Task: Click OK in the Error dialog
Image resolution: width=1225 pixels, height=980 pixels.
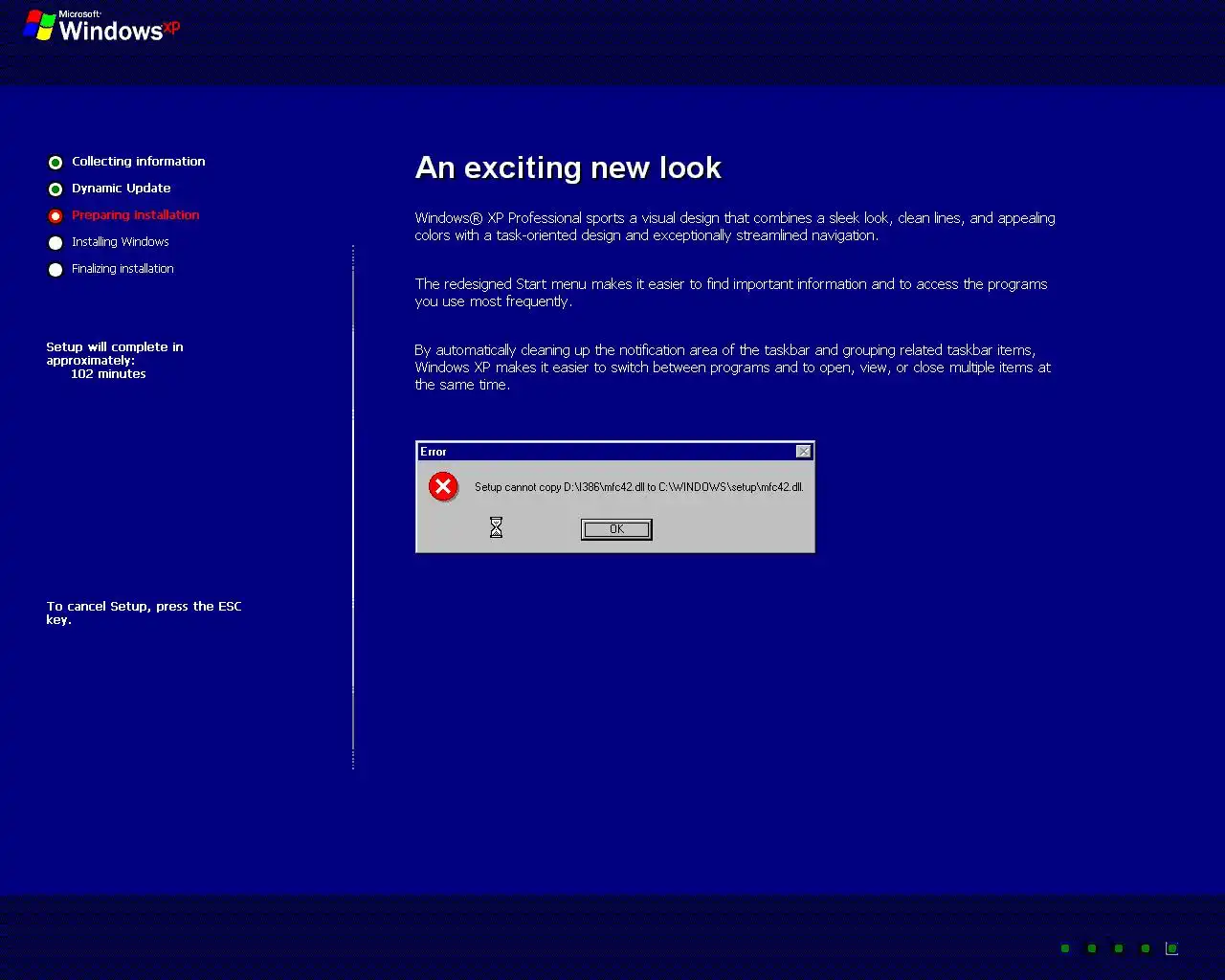Action: pyautogui.click(x=616, y=529)
